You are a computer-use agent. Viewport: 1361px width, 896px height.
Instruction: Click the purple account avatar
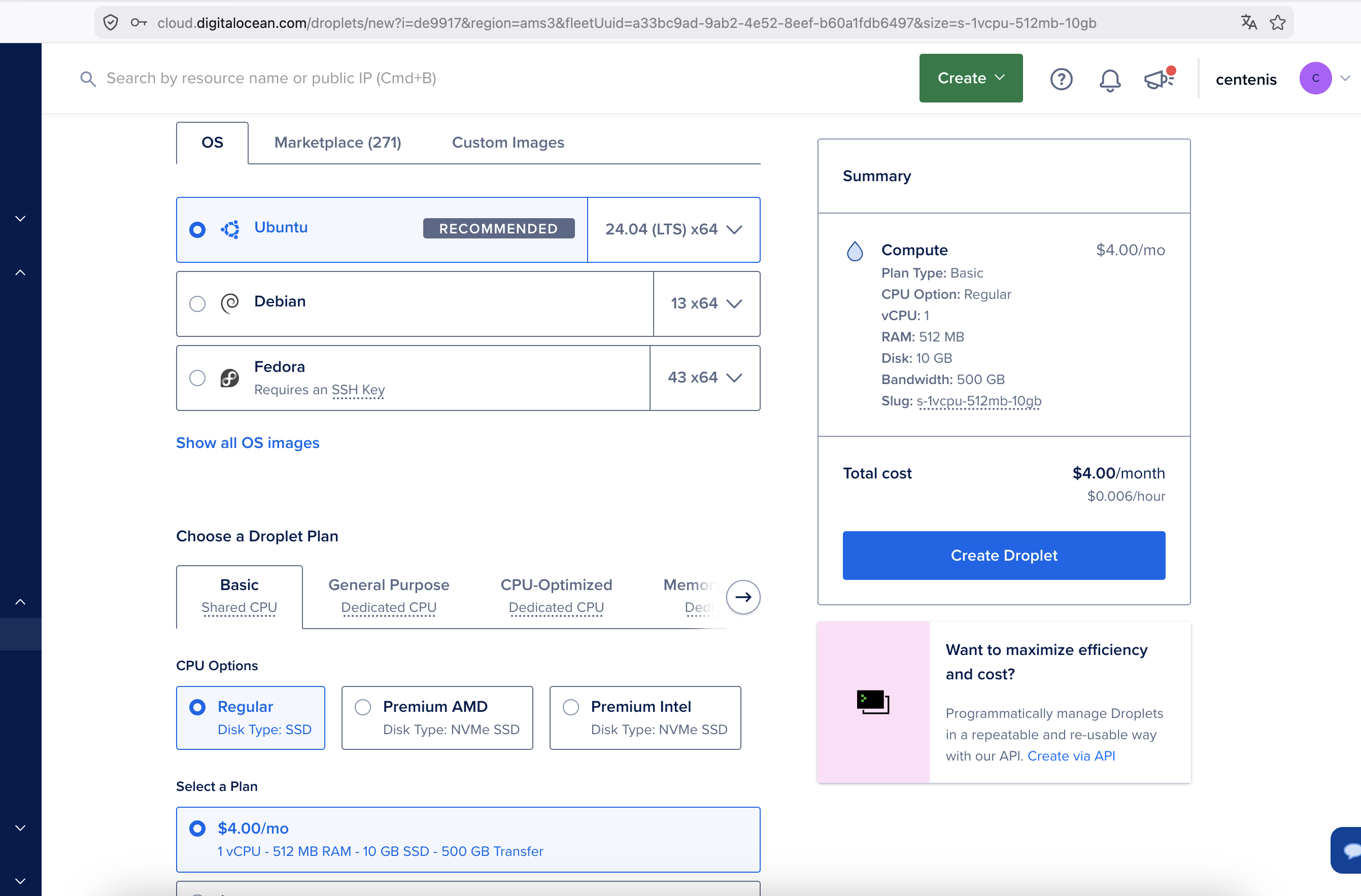click(x=1315, y=78)
